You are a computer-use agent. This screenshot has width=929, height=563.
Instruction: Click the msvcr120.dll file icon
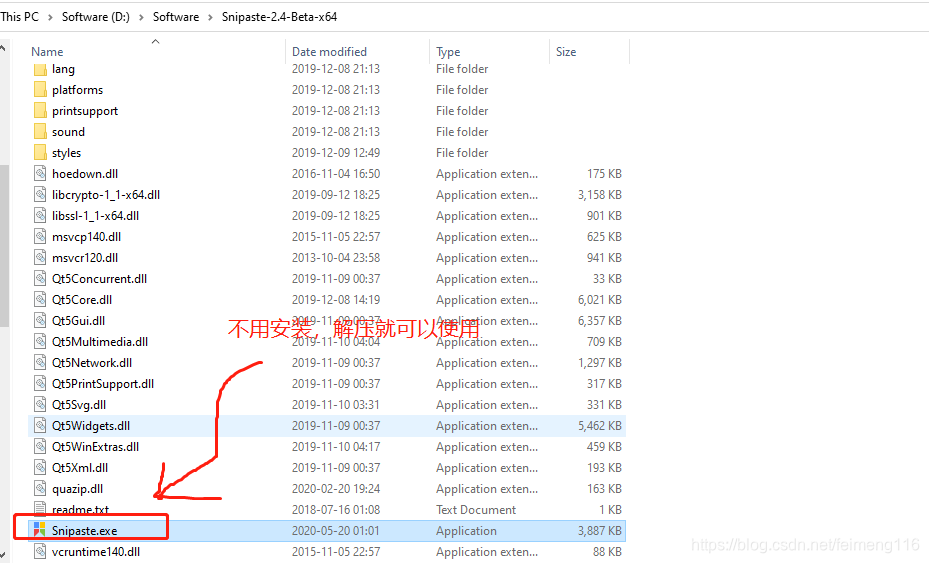40,258
